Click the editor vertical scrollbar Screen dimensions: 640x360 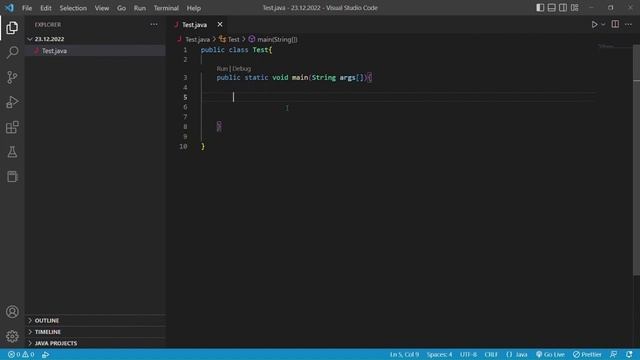point(636,161)
